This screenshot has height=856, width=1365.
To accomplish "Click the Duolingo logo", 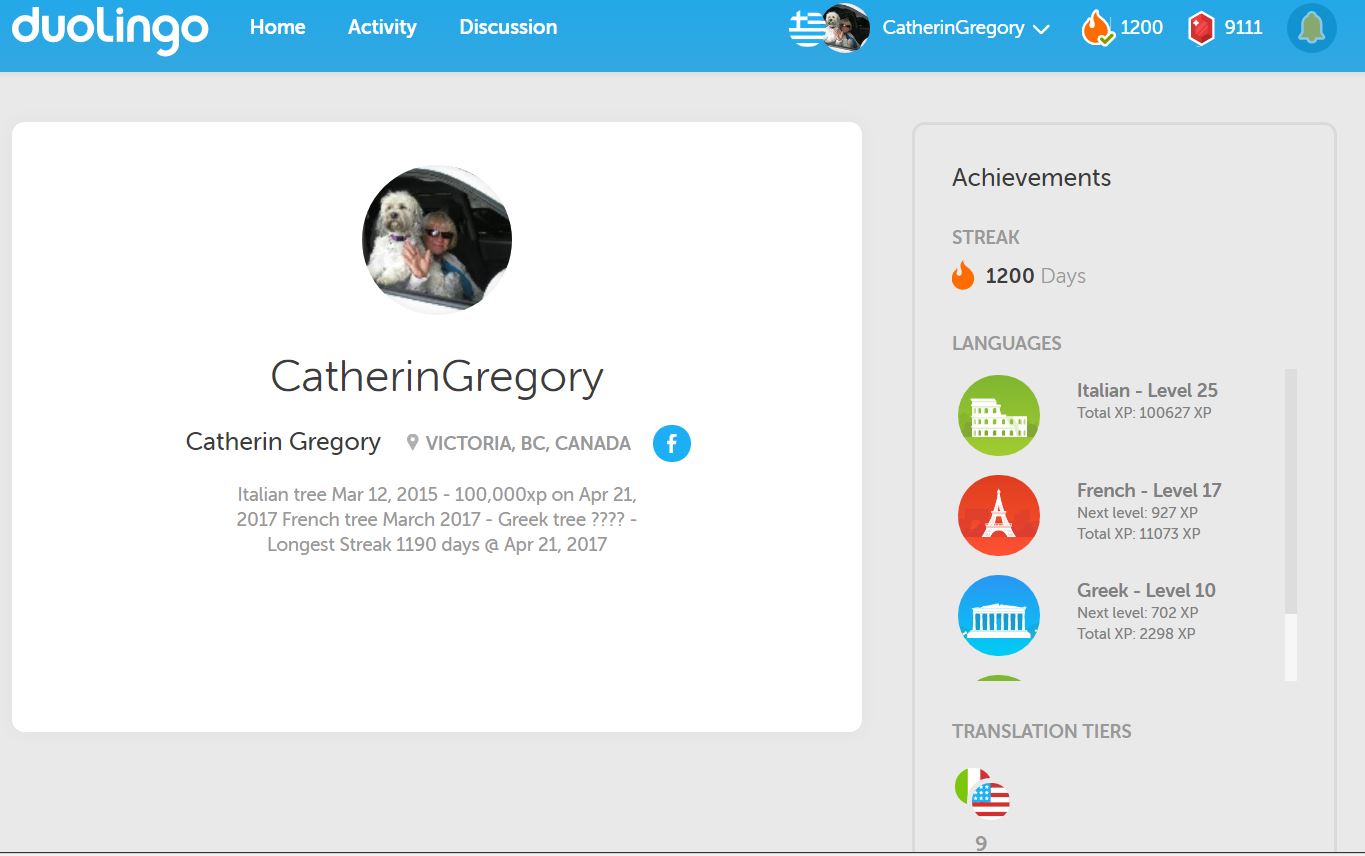I will 110,28.
